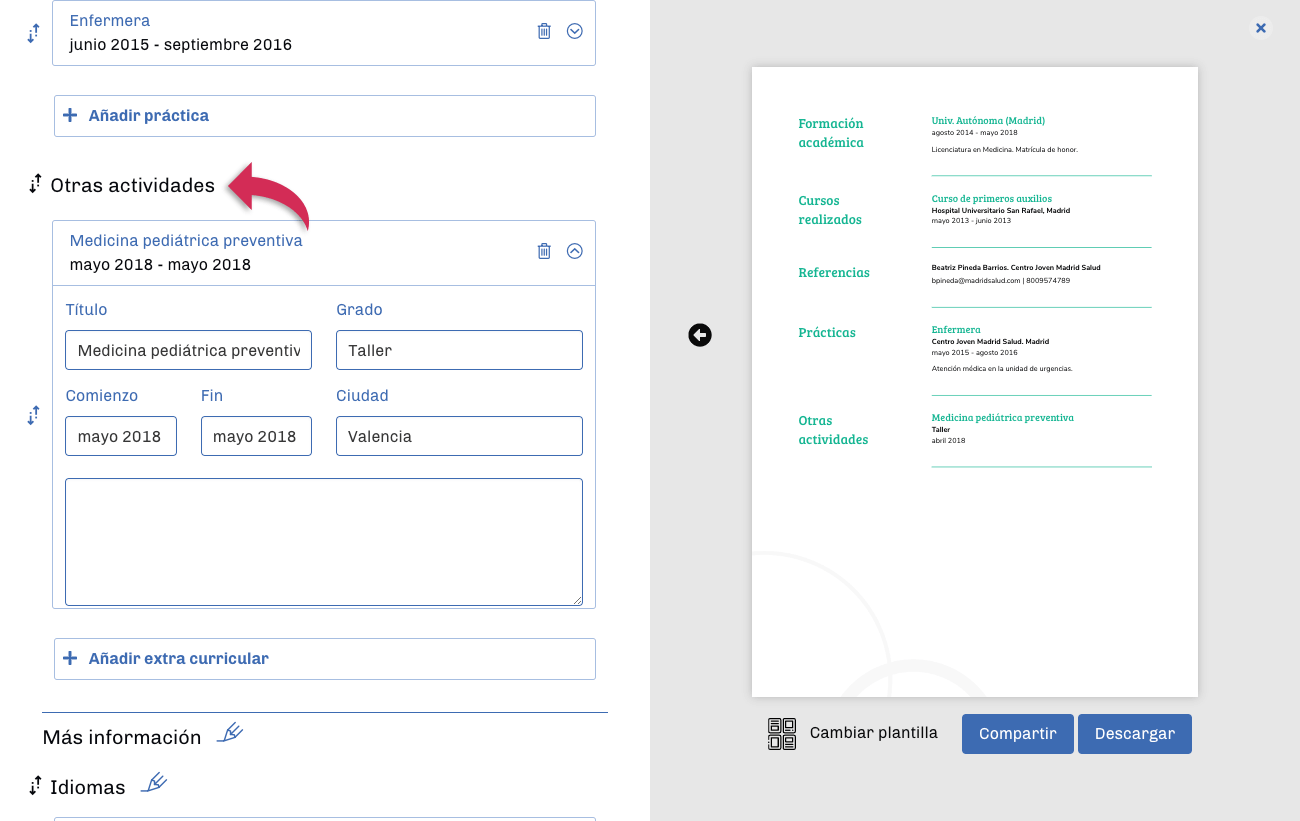This screenshot has width=1300, height=821.
Task: Click 'Univ. Autónoma (Madrid)' in preview
Action: [988, 120]
